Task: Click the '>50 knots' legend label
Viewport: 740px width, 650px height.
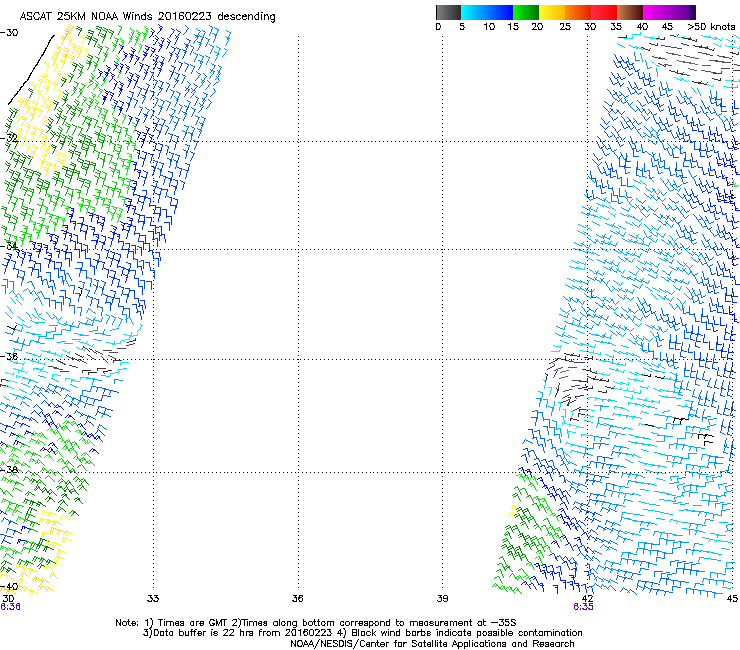Action: pos(711,27)
